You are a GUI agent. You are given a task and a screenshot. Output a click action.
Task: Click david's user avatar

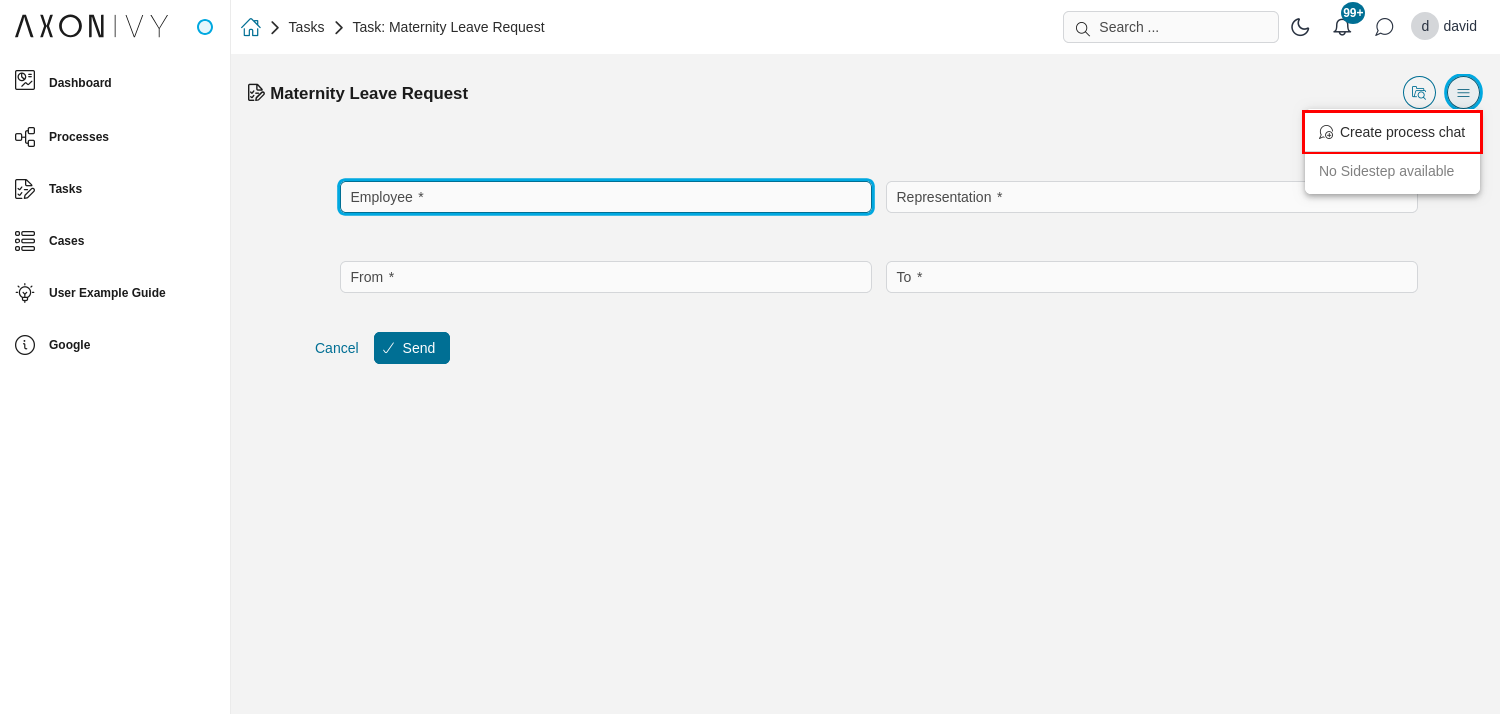point(1424,26)
